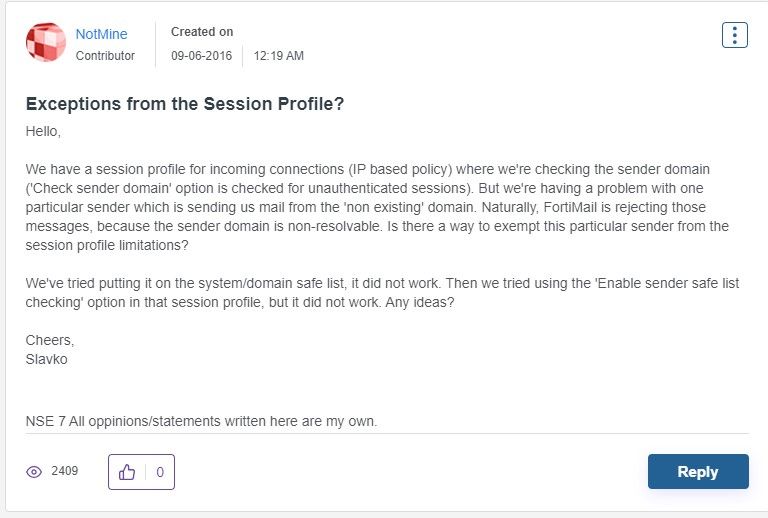Click the post time 12:19 AM
The height and width of the screenshot is (518, 768).
click(x=278, y=56)
